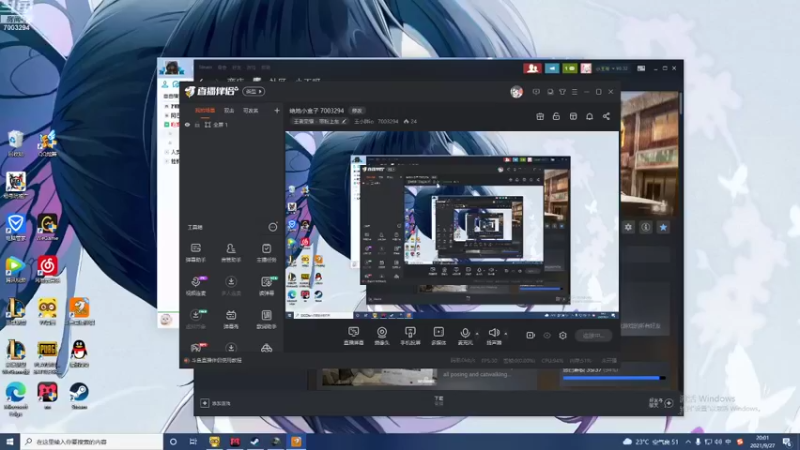
Task: Click the 修改 button next to the room title
Action: [357, 111]
